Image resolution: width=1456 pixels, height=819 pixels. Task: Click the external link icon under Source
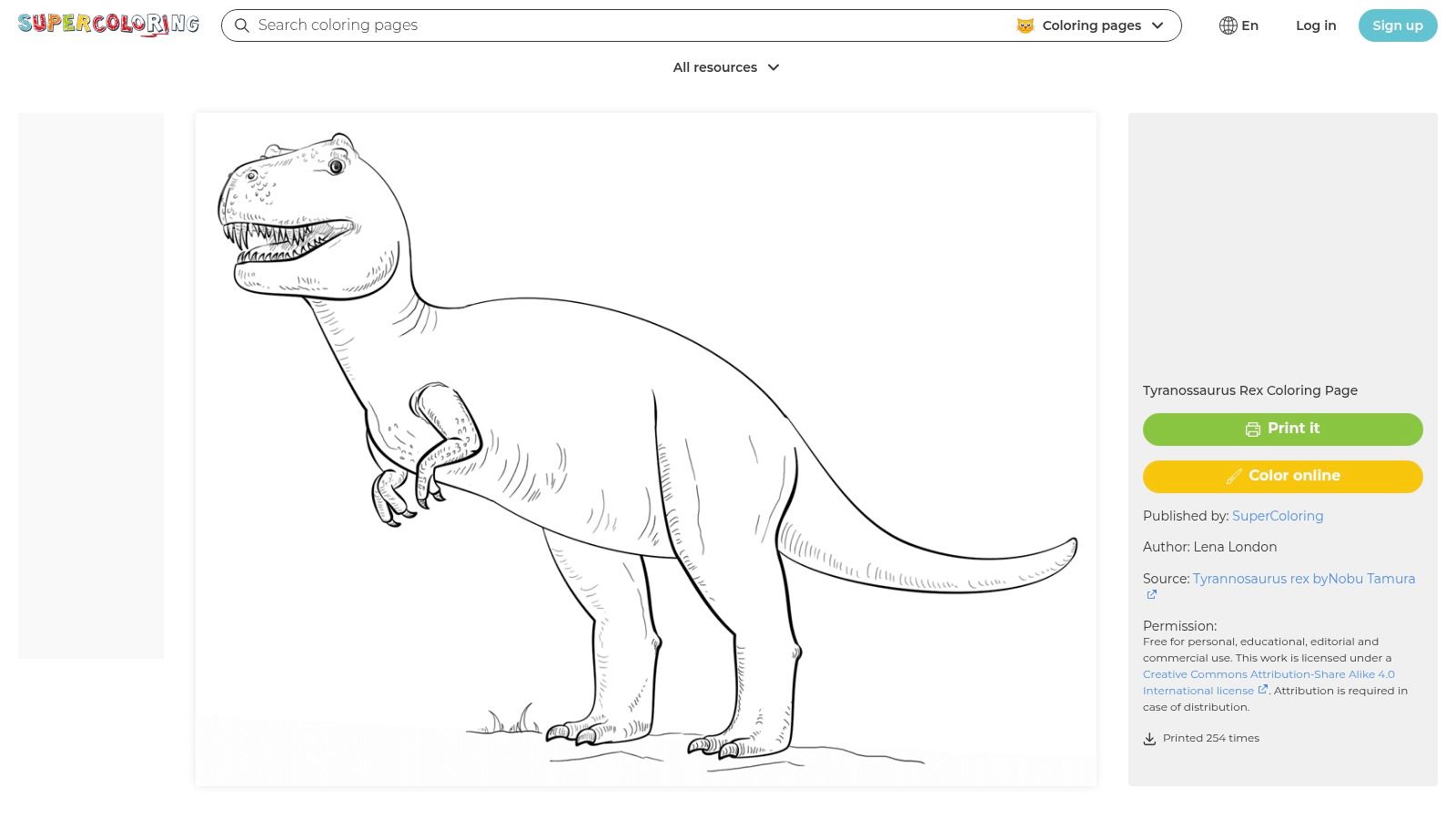tap(1151, 595)
